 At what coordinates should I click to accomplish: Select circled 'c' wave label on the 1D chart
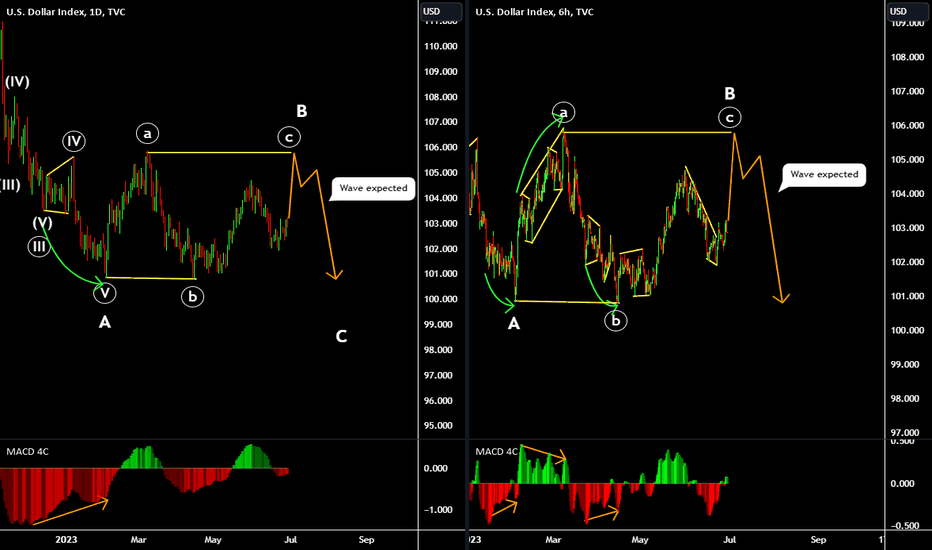[x=289, y=137]
